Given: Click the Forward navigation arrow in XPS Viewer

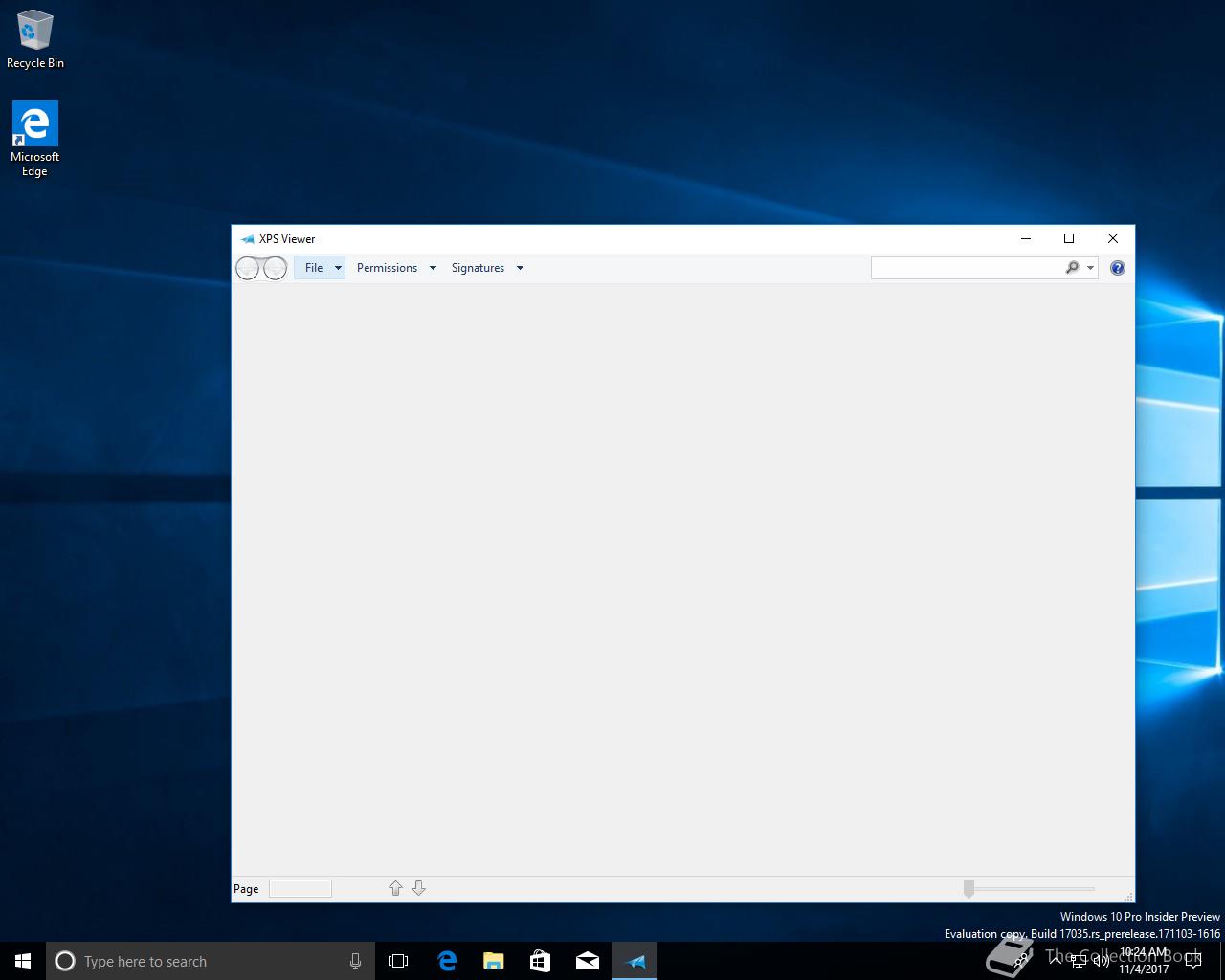Looking at the screenshot, I should [x=275, y=269].
